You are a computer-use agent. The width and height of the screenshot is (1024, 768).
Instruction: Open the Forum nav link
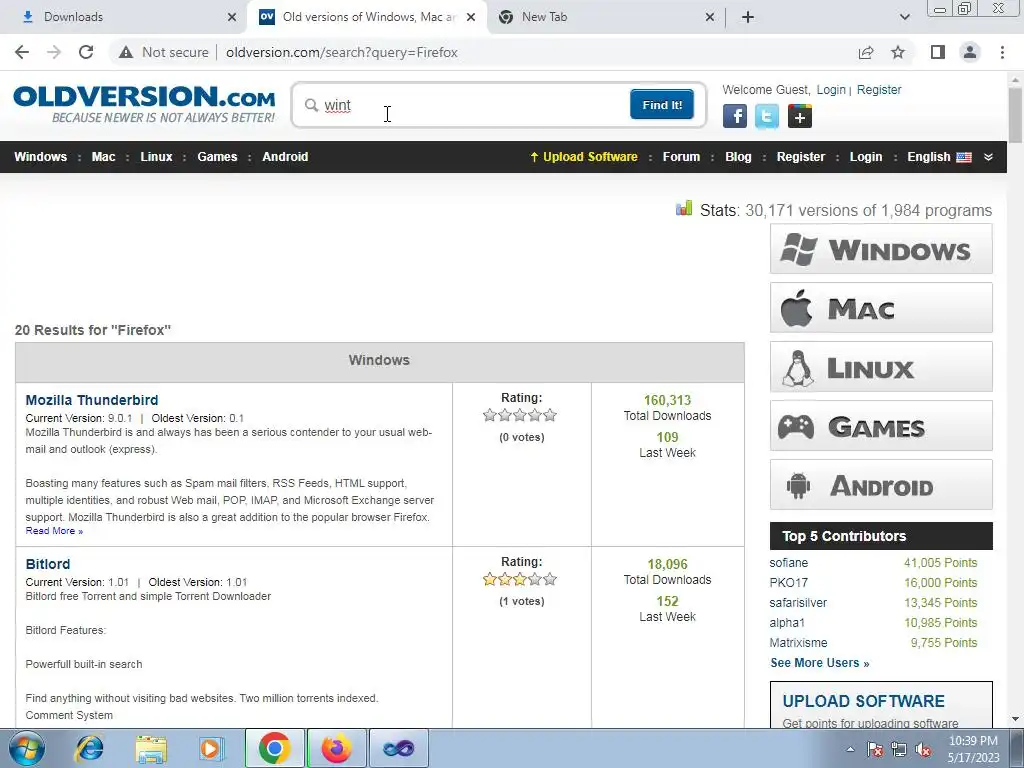(681, 157)
